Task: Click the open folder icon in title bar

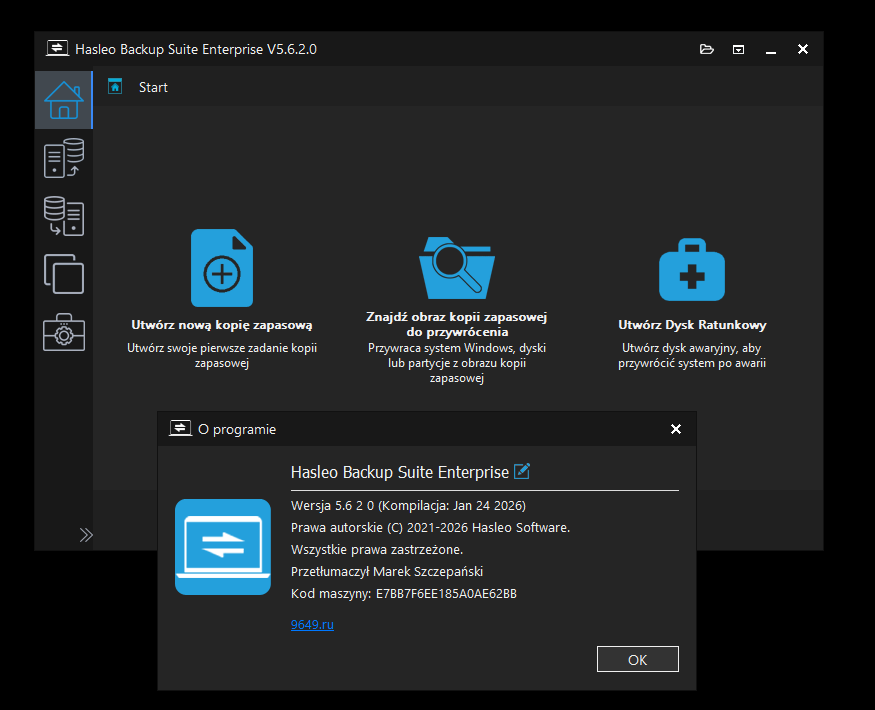Action: 706,49
